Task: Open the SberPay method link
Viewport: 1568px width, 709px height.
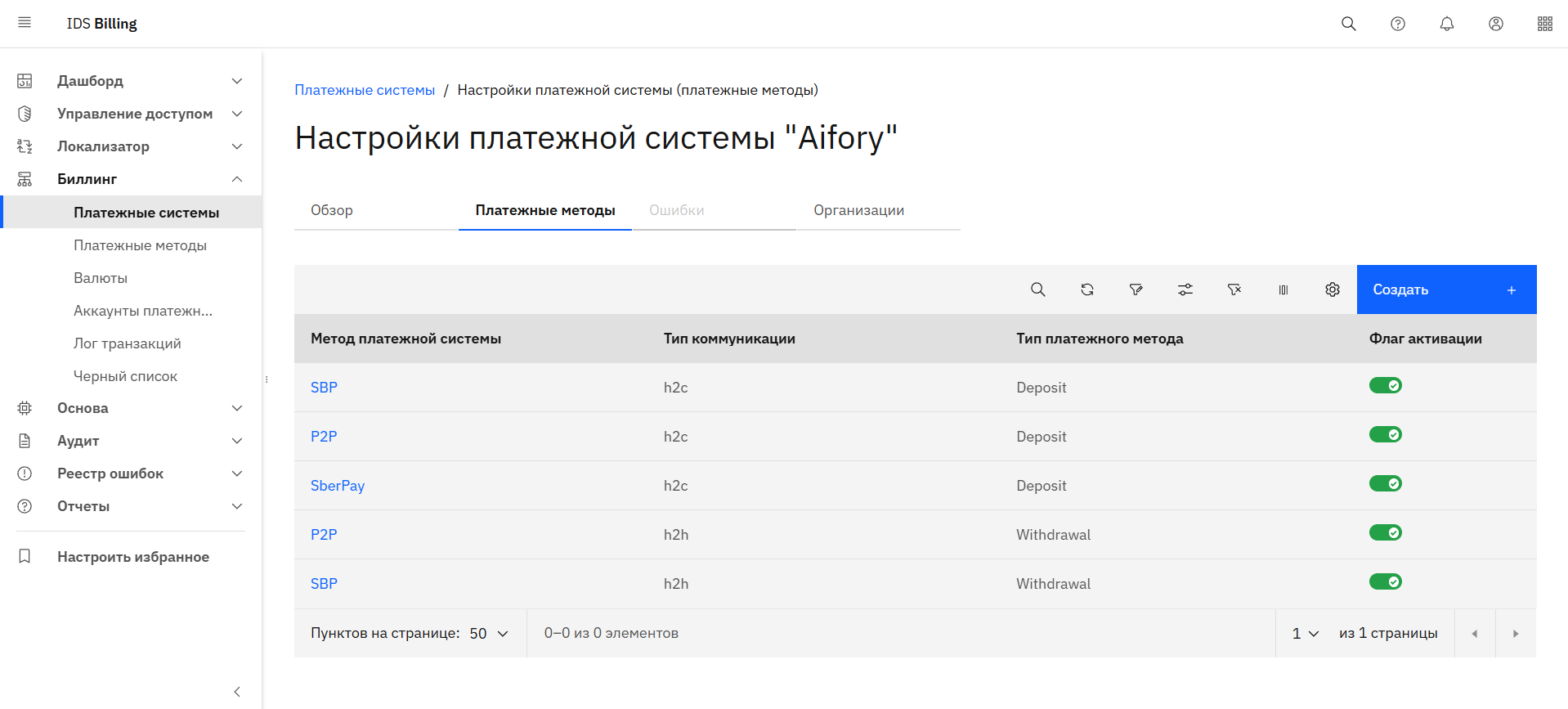Action: pos(338,486)
